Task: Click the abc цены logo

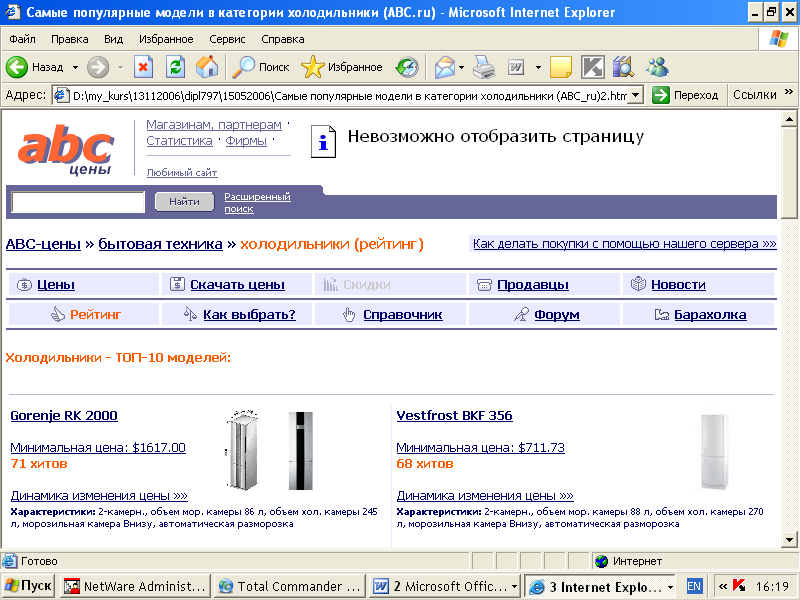Action: pos(66,149)
